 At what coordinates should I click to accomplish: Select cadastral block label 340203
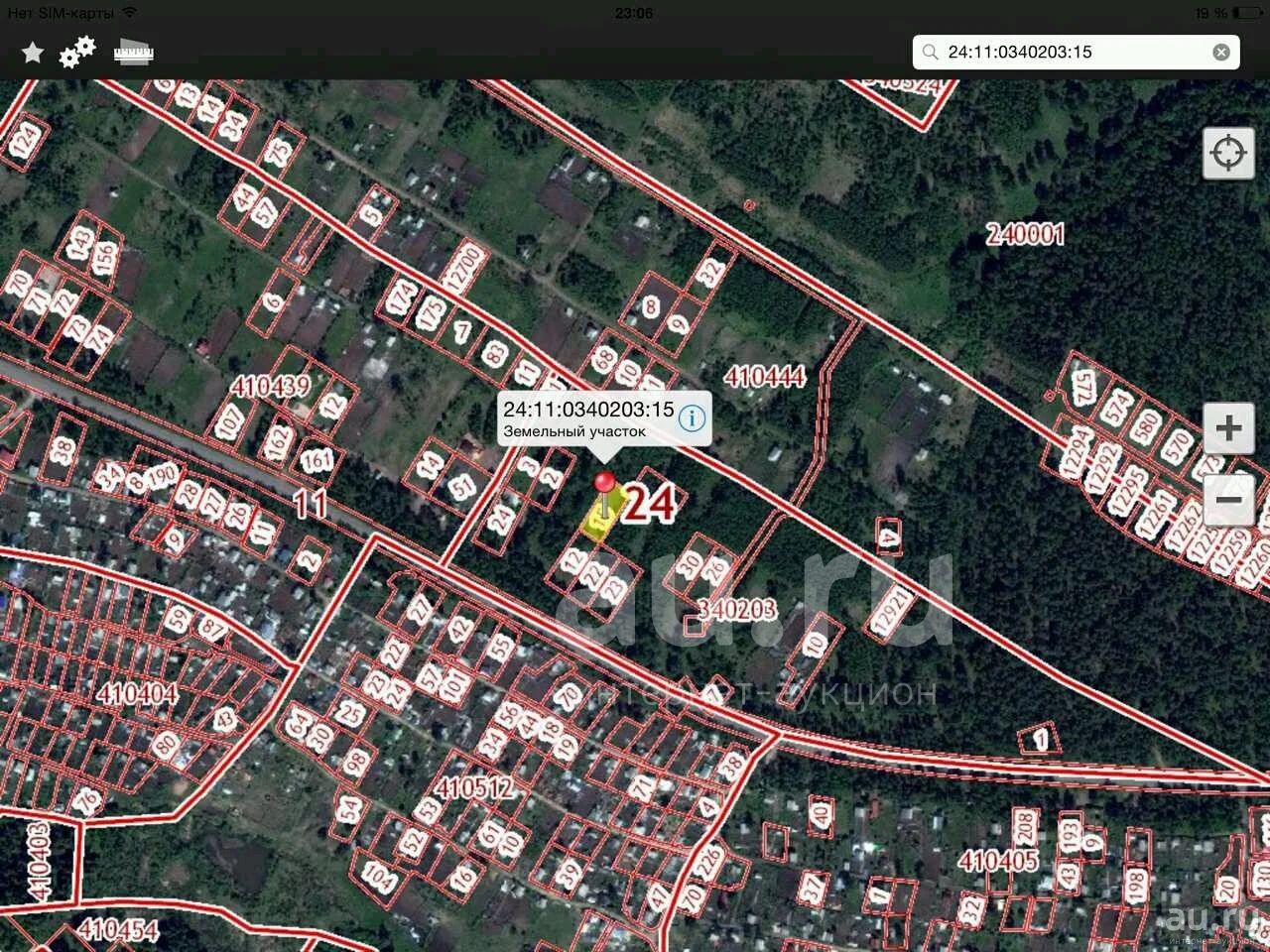click(736, 609)
